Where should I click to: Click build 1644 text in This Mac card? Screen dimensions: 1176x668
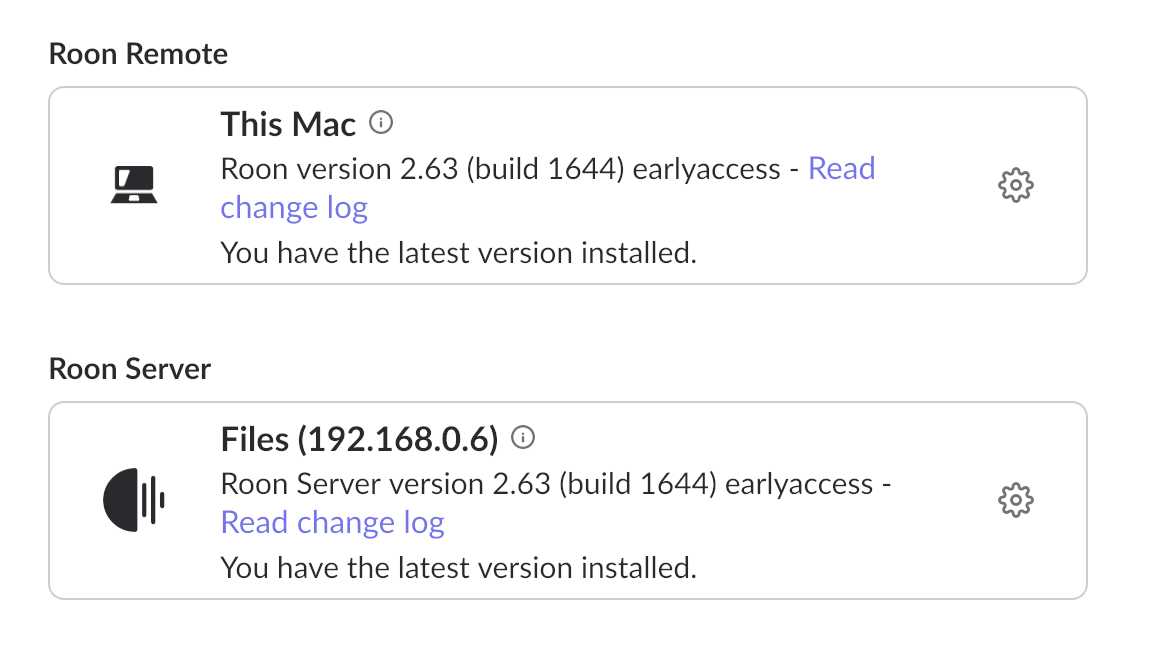[x=558, y=168]
